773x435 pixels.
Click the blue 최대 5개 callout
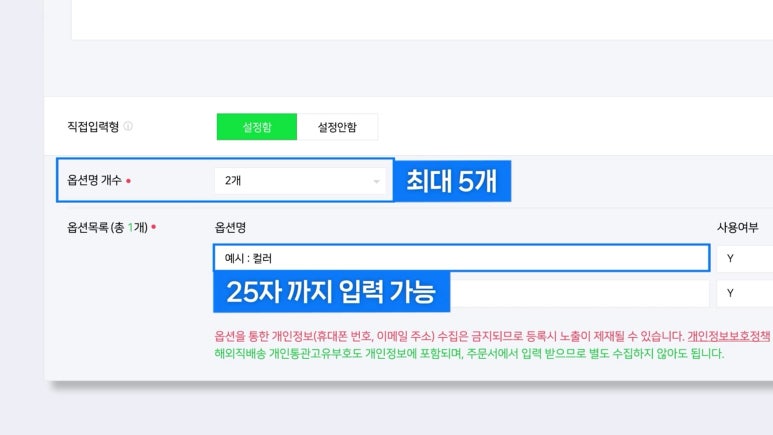click(453, 181)
